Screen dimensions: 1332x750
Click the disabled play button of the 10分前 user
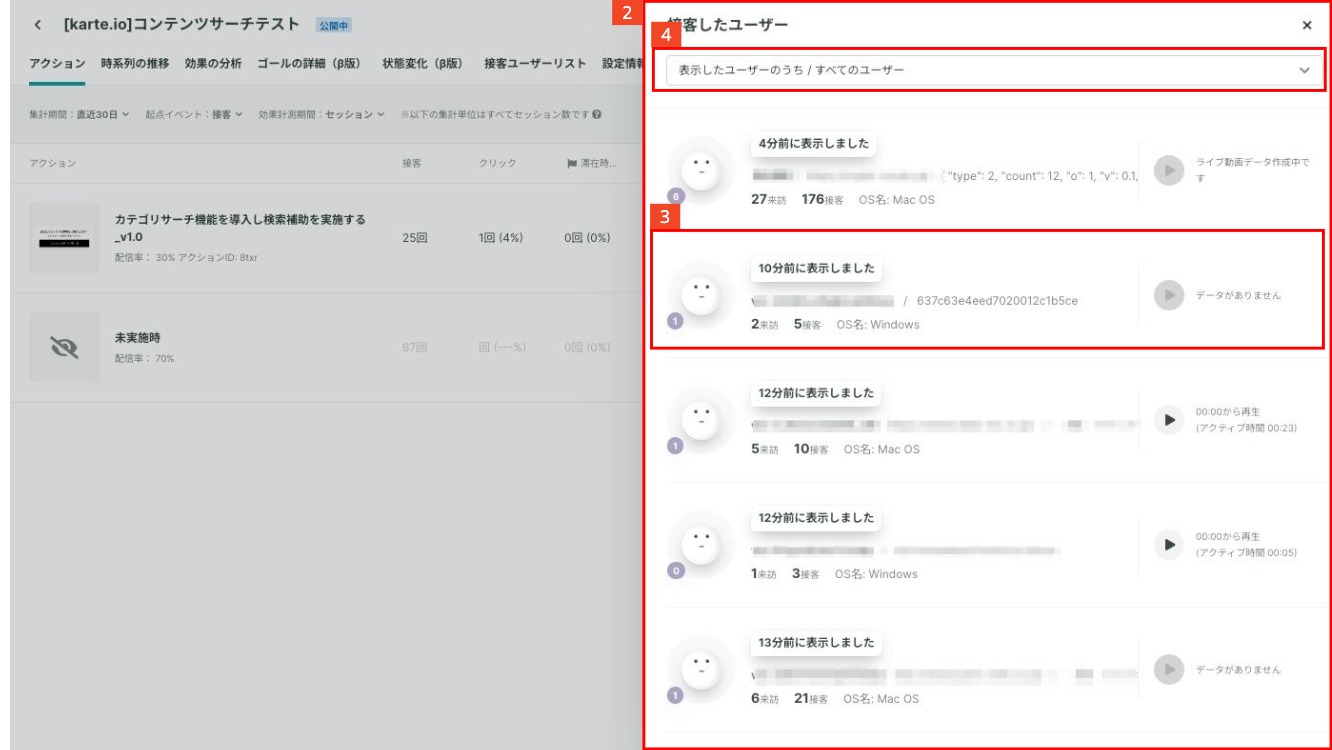(1167, 295)
